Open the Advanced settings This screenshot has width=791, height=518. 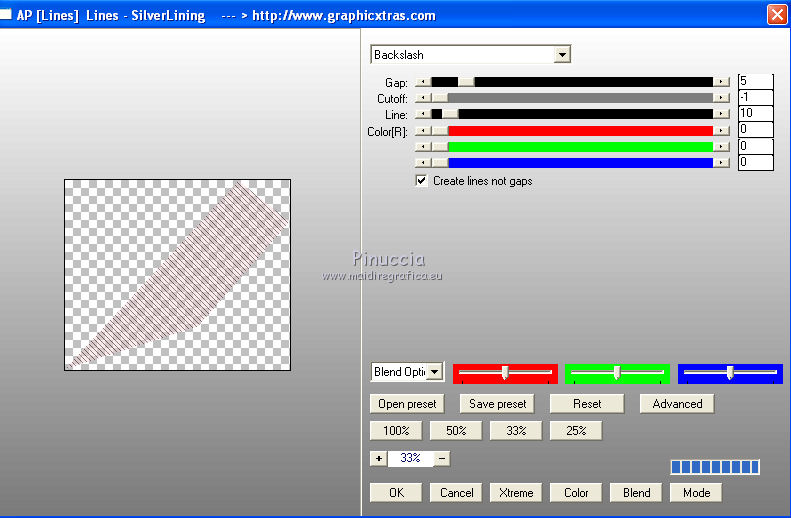tap(677, 404)
